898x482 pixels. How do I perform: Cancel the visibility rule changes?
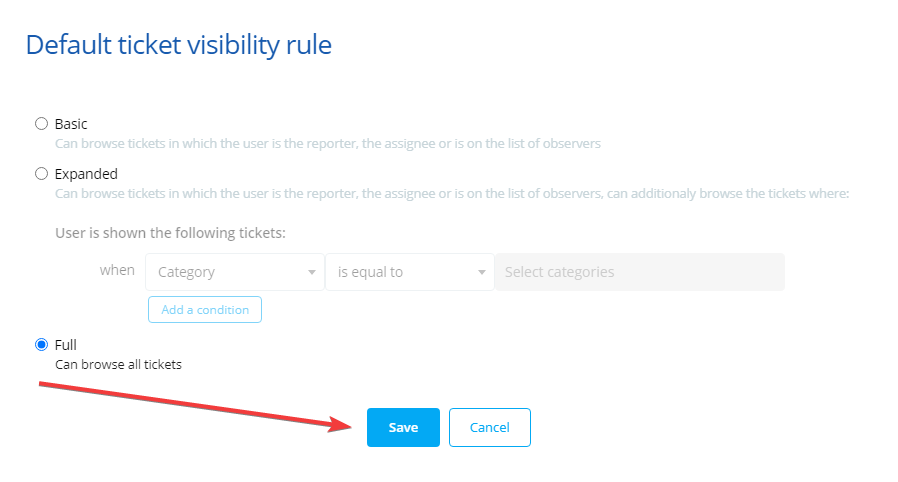[490, 427]
